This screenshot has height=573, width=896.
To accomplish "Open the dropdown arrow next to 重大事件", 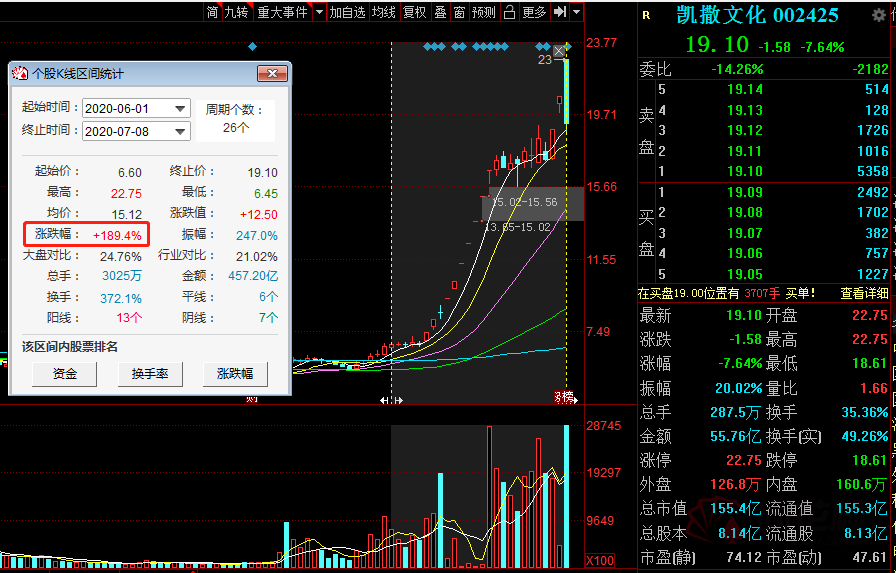I will 319,12.
